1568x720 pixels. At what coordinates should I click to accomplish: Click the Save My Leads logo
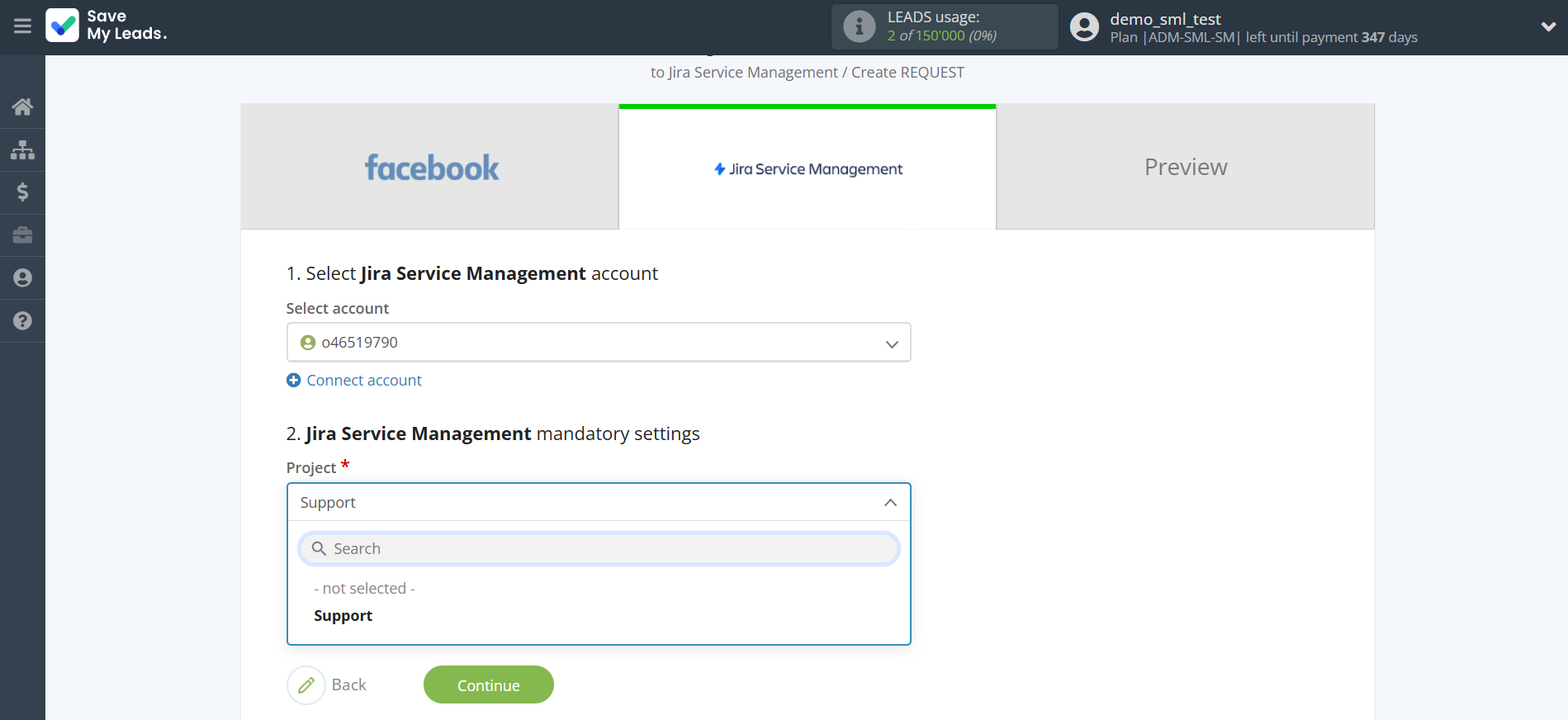(x=107, y=26)
